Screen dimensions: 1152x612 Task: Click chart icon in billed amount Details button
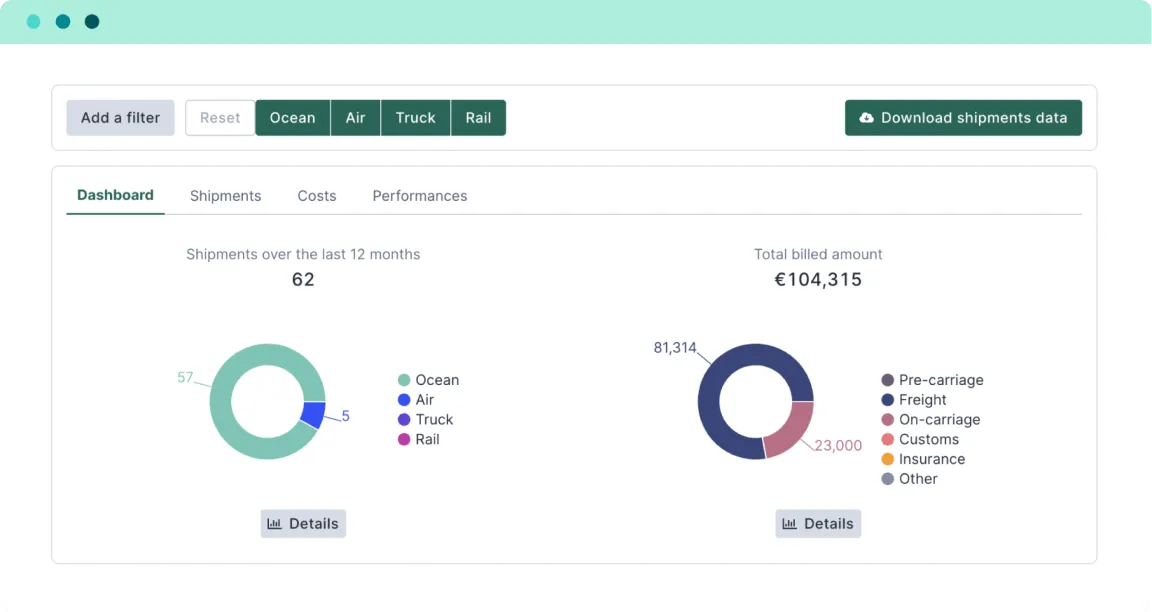coord(789,524)
